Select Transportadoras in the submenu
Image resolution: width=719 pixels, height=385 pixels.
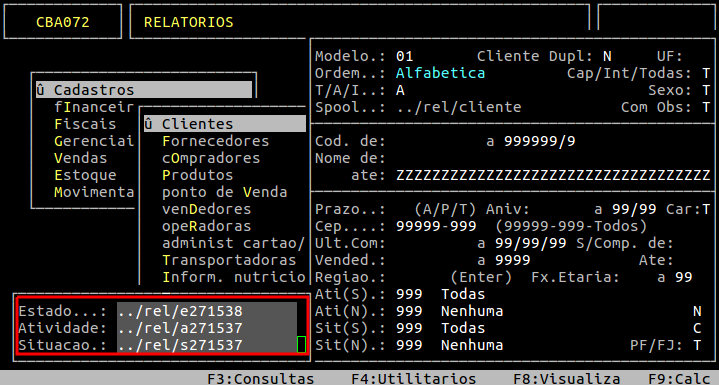(229, 260)
